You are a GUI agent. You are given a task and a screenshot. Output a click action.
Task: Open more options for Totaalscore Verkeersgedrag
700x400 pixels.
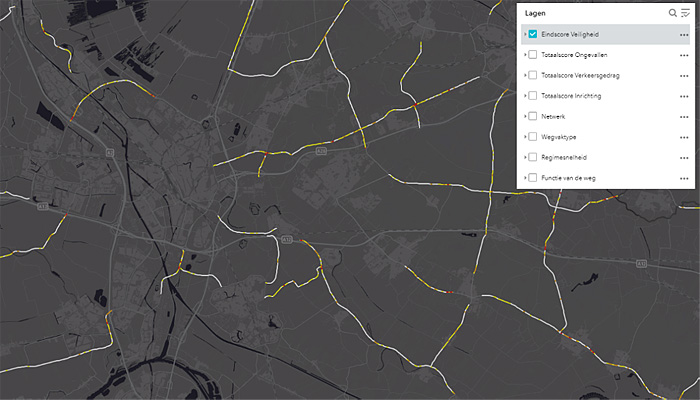(x=684, y=76)
